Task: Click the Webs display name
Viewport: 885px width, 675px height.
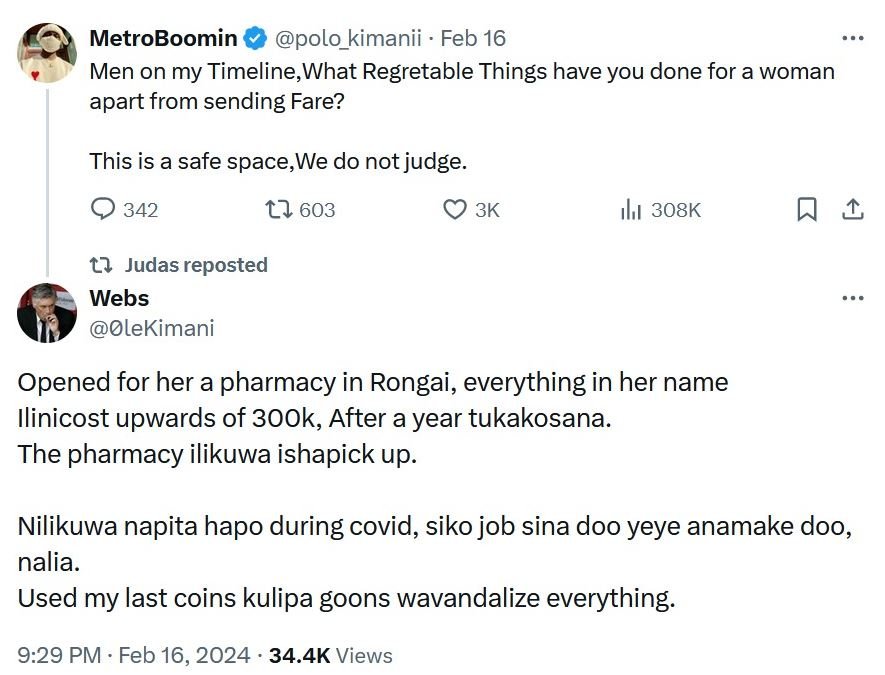Action: point(119,298)
